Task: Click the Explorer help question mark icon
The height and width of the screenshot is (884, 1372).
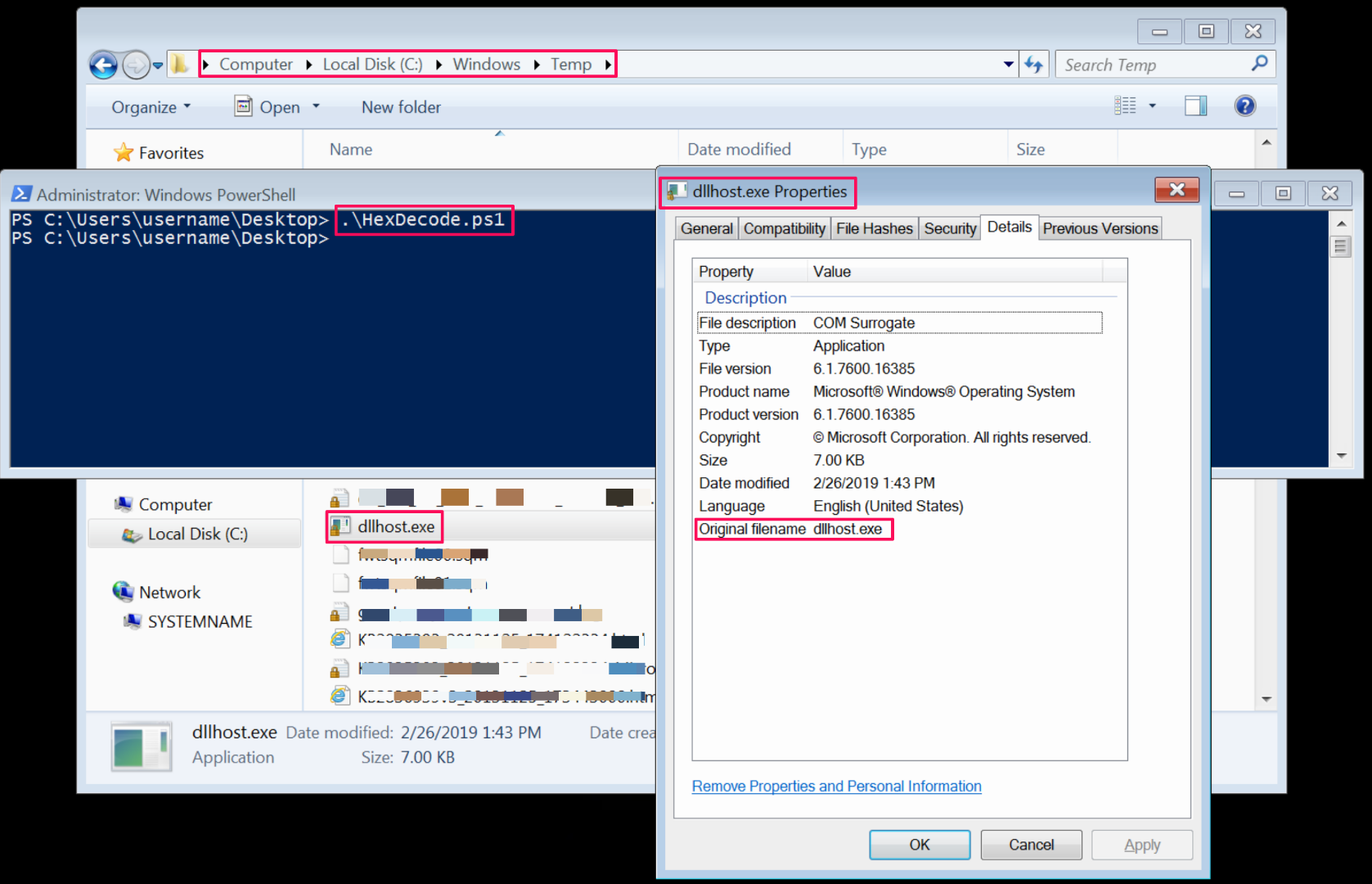Action: click(1244, 106)
